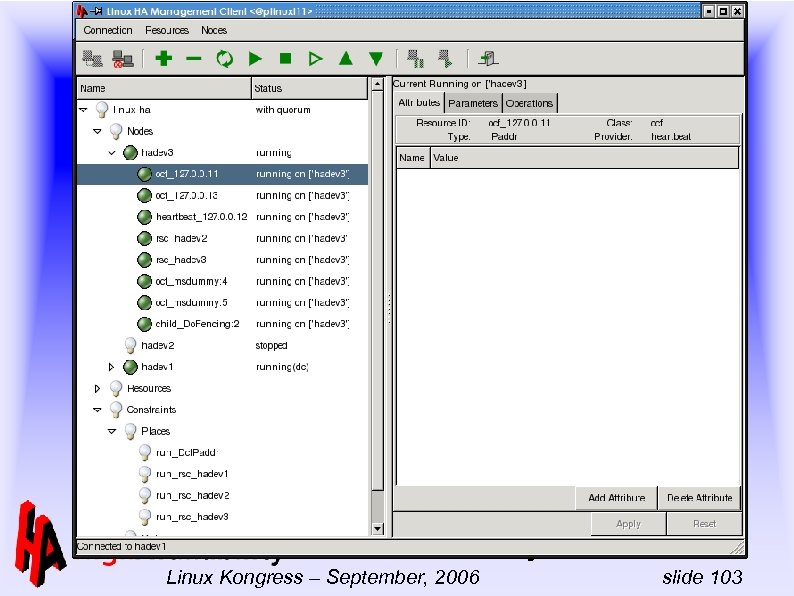Click the solid green start resource icon
Image resolution: width=794 pixels, height=596 pixels.
point(255,59)
